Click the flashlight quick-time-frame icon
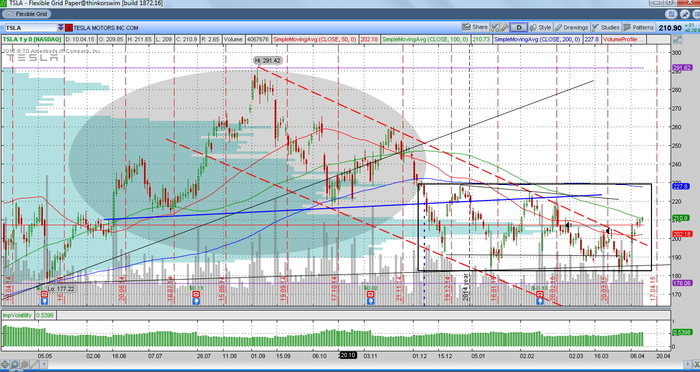The height and width of the screenshot is (372, 700). [x=504, y=28]
